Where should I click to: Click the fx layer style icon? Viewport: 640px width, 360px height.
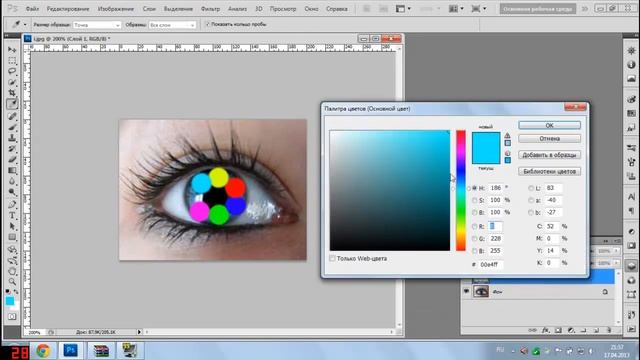pyautogui.click(x=545, y=330)
